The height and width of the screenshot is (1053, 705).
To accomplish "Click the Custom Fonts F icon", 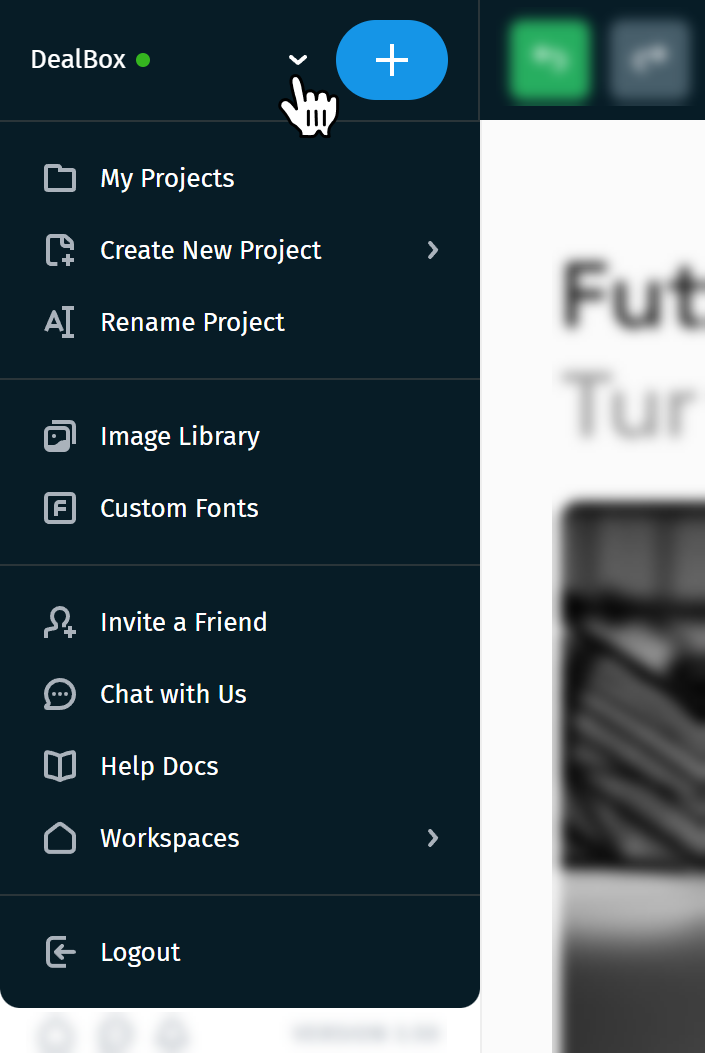I will tap(60, 508).
